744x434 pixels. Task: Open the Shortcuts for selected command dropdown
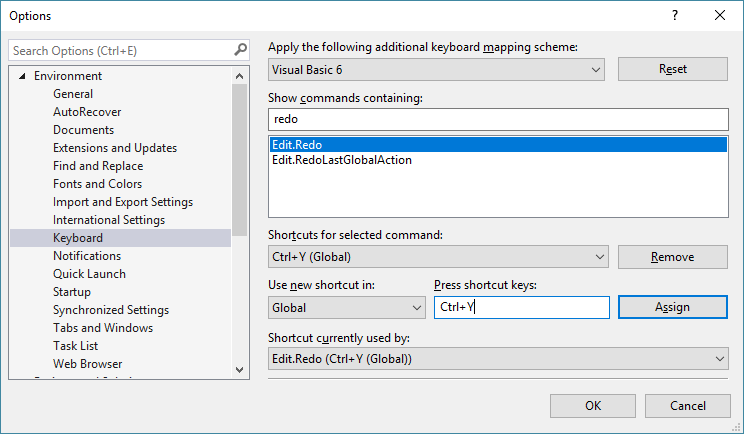coord(438,257)
